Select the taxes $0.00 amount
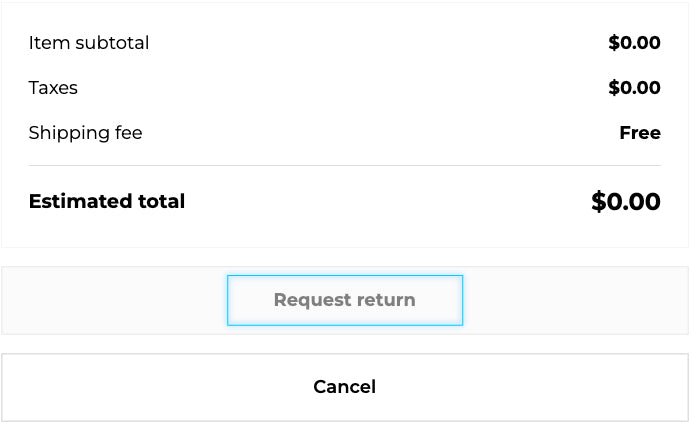Viewport: 691px width, 423px height. coord(634,88)
